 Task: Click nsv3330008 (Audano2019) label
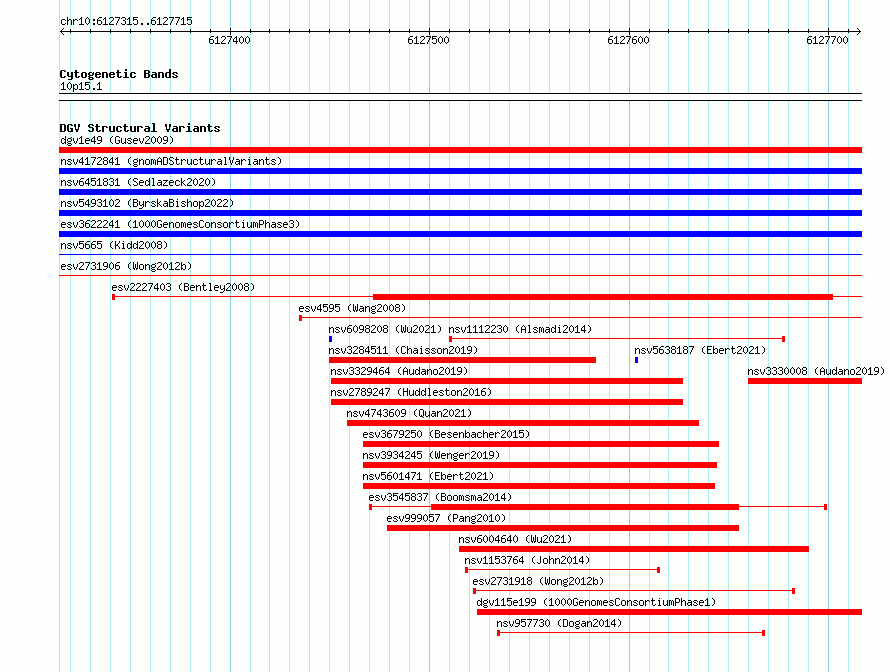pos(816,371)
